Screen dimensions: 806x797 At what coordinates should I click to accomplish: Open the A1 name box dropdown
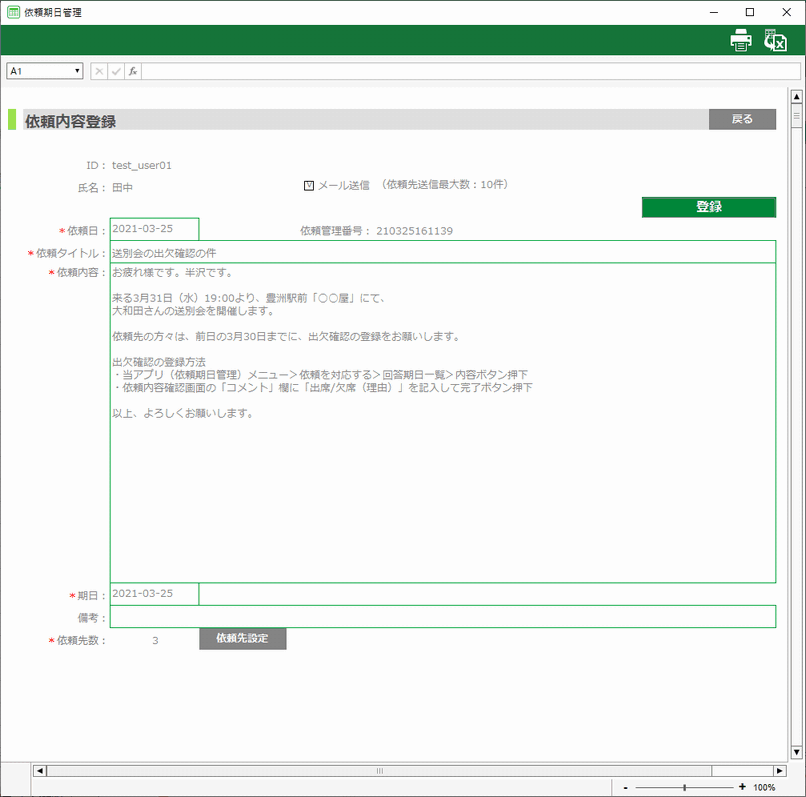click(77, 71)
